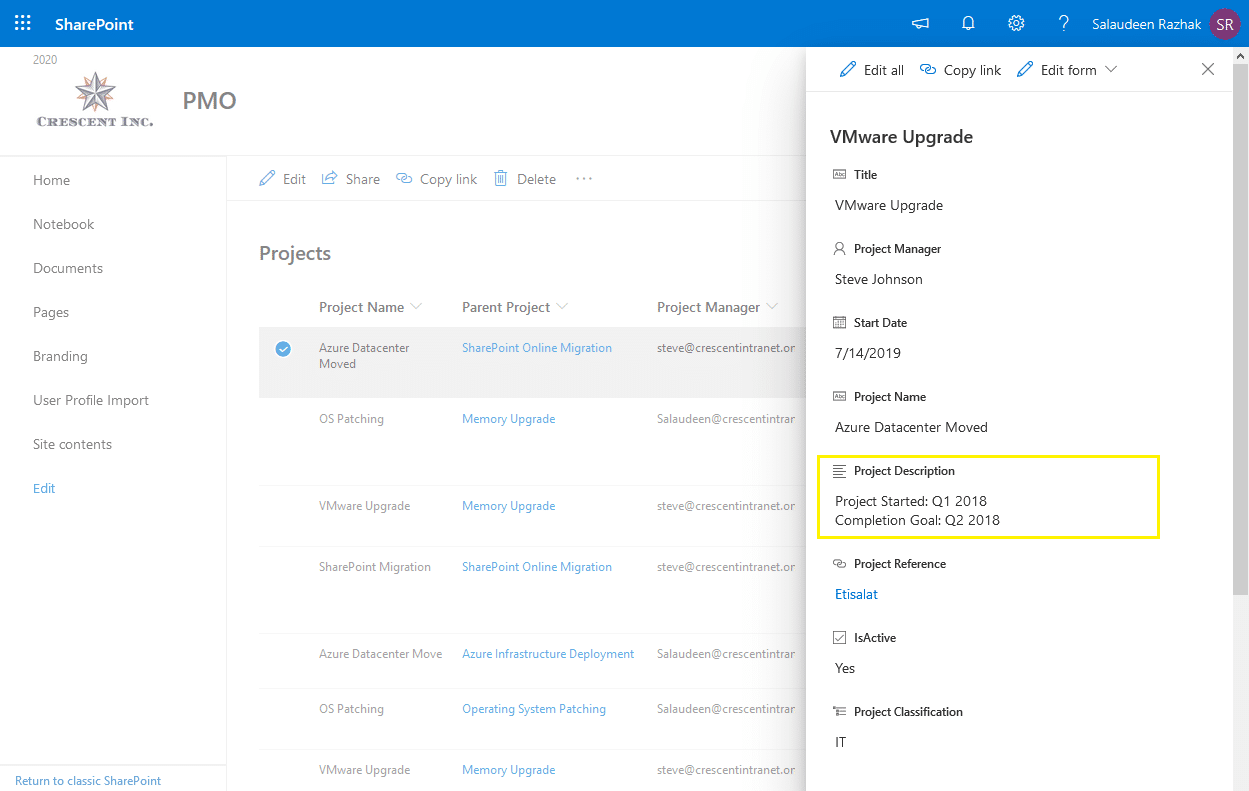This screenshot has height=791, width=1249.
Task: Expand the Edit form chevron menu
Action: click(x=1112, y=69)
